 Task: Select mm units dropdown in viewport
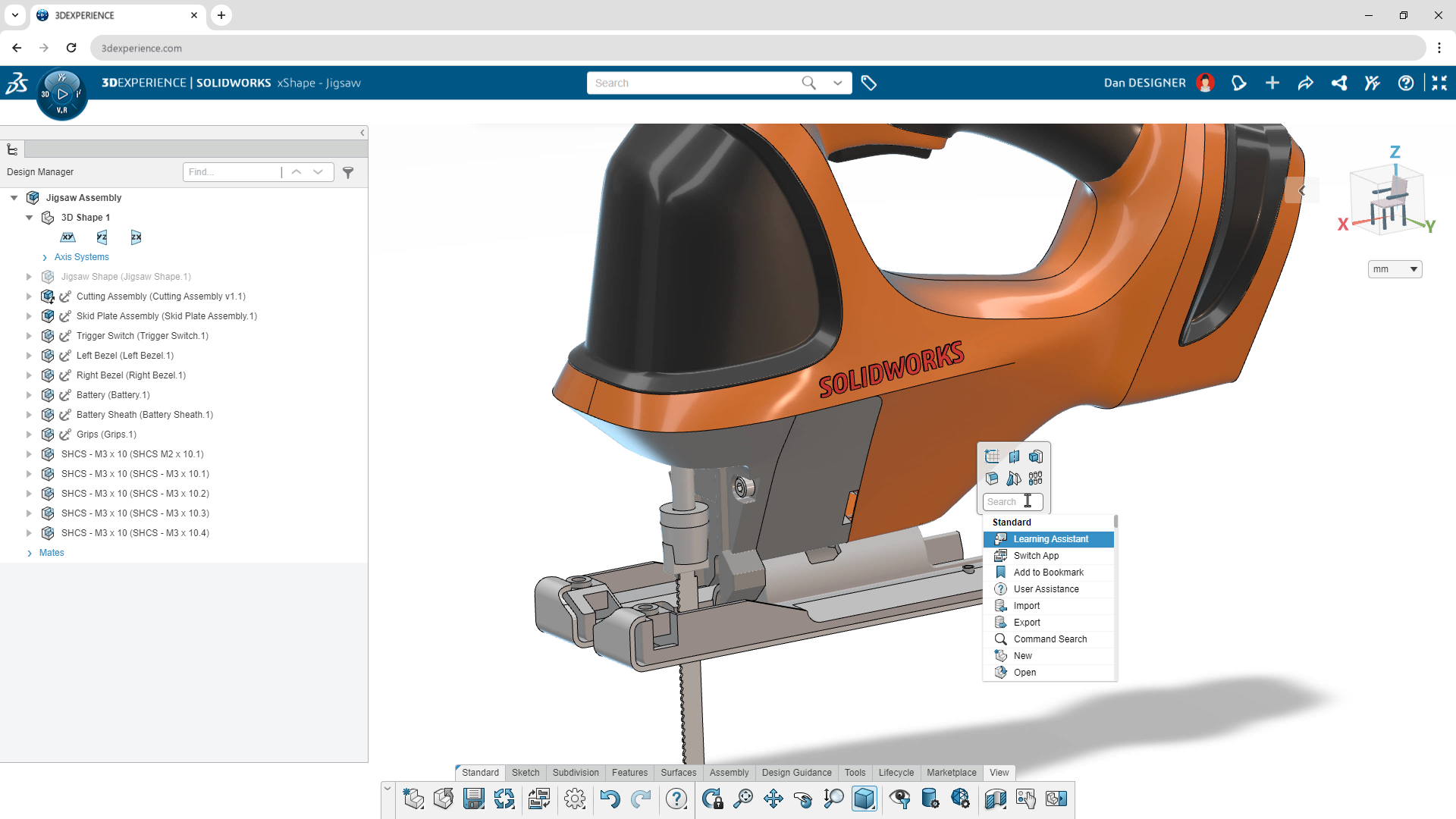(1395, 269)
